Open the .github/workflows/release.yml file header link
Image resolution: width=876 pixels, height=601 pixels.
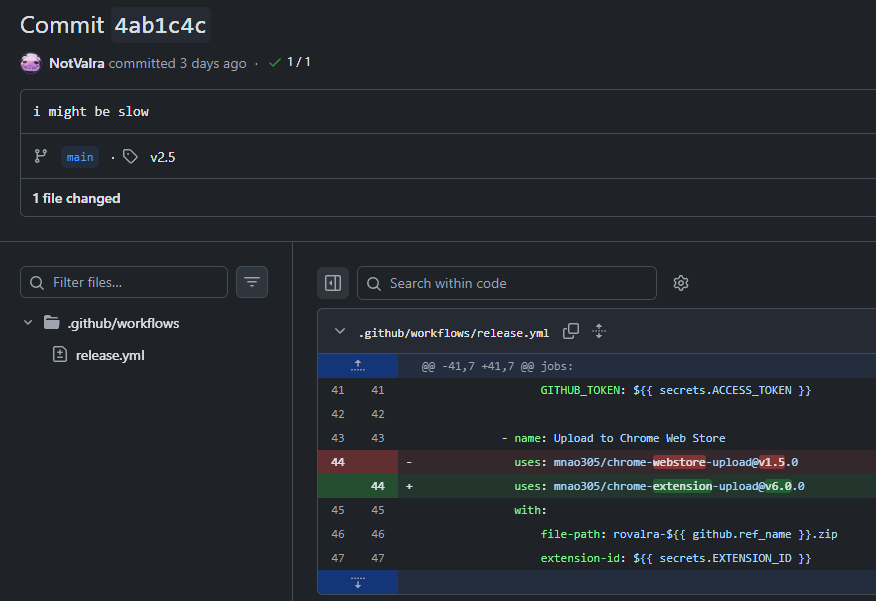coord(454,333)
